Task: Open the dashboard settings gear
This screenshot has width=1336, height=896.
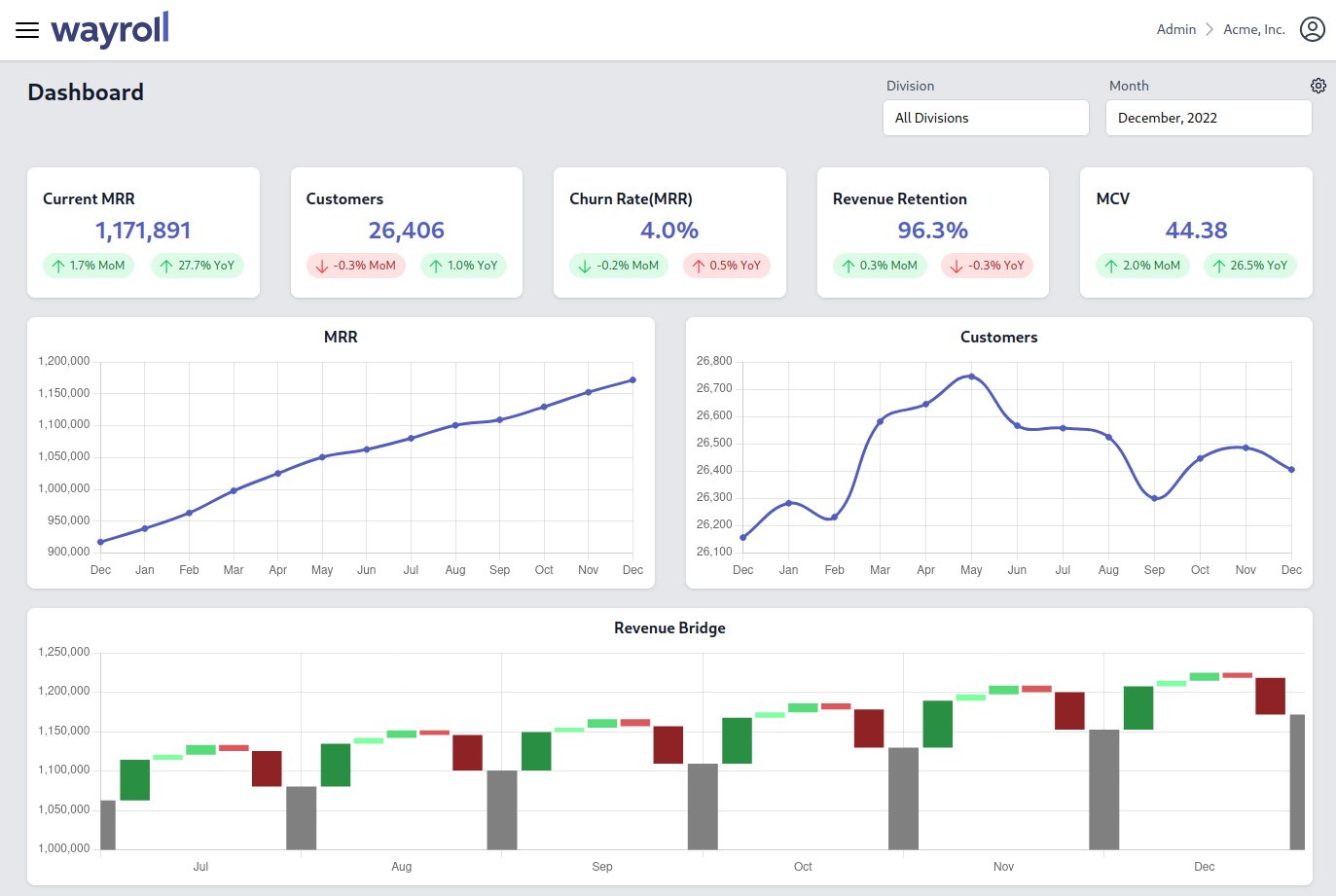Action: [x=1318, y=86]
